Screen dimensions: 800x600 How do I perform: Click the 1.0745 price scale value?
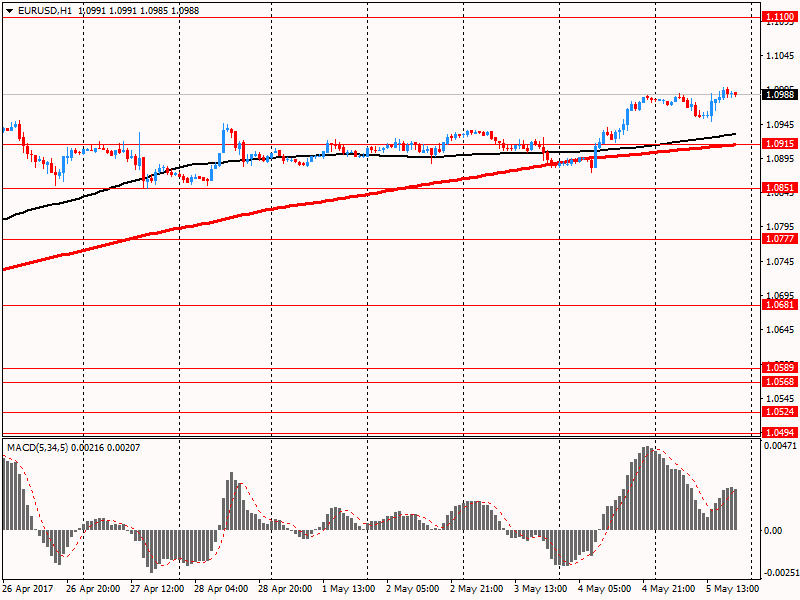click(781, 262)
